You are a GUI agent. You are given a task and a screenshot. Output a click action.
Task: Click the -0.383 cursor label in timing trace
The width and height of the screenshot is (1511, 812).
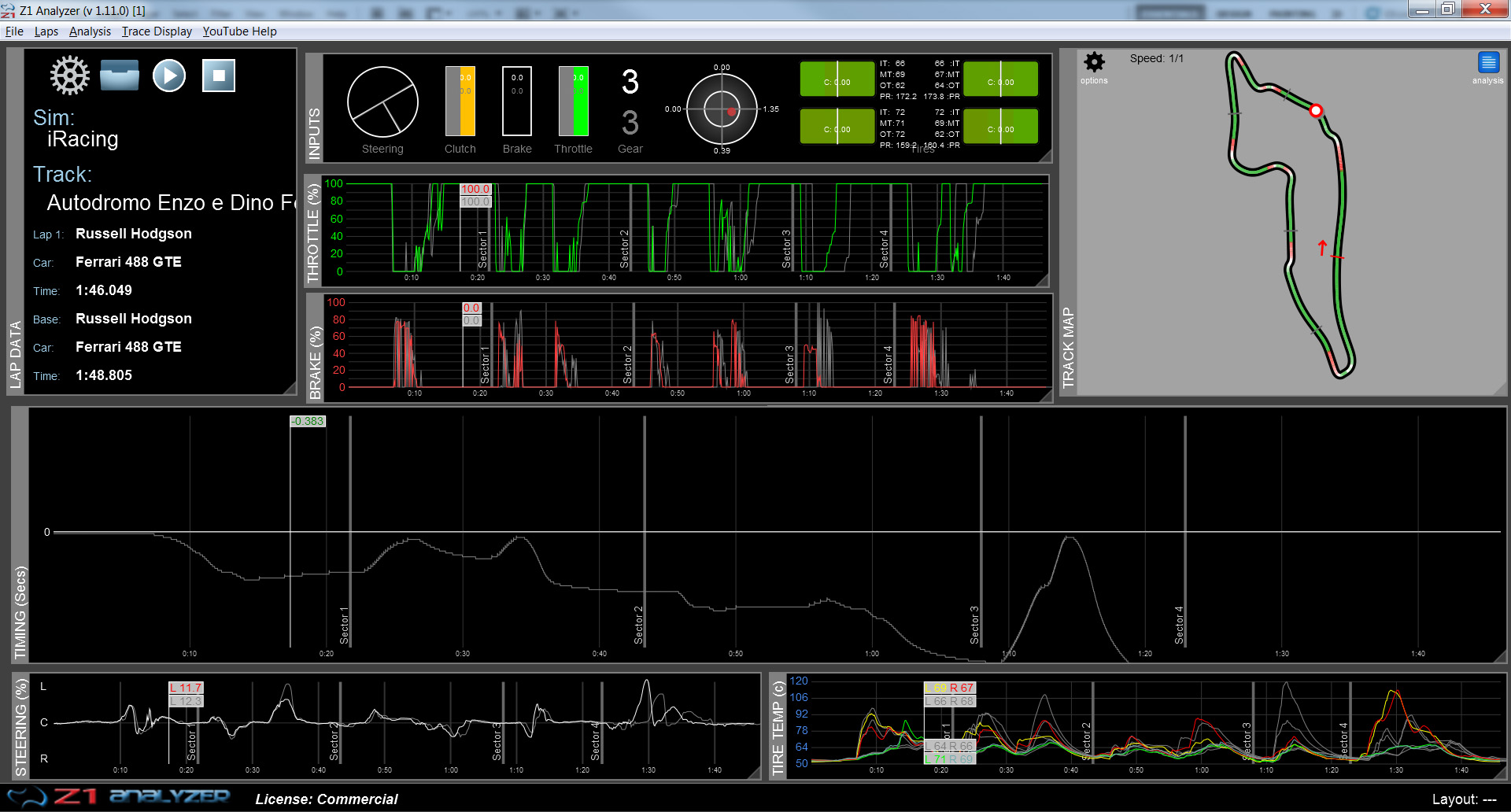coord(308,421)
